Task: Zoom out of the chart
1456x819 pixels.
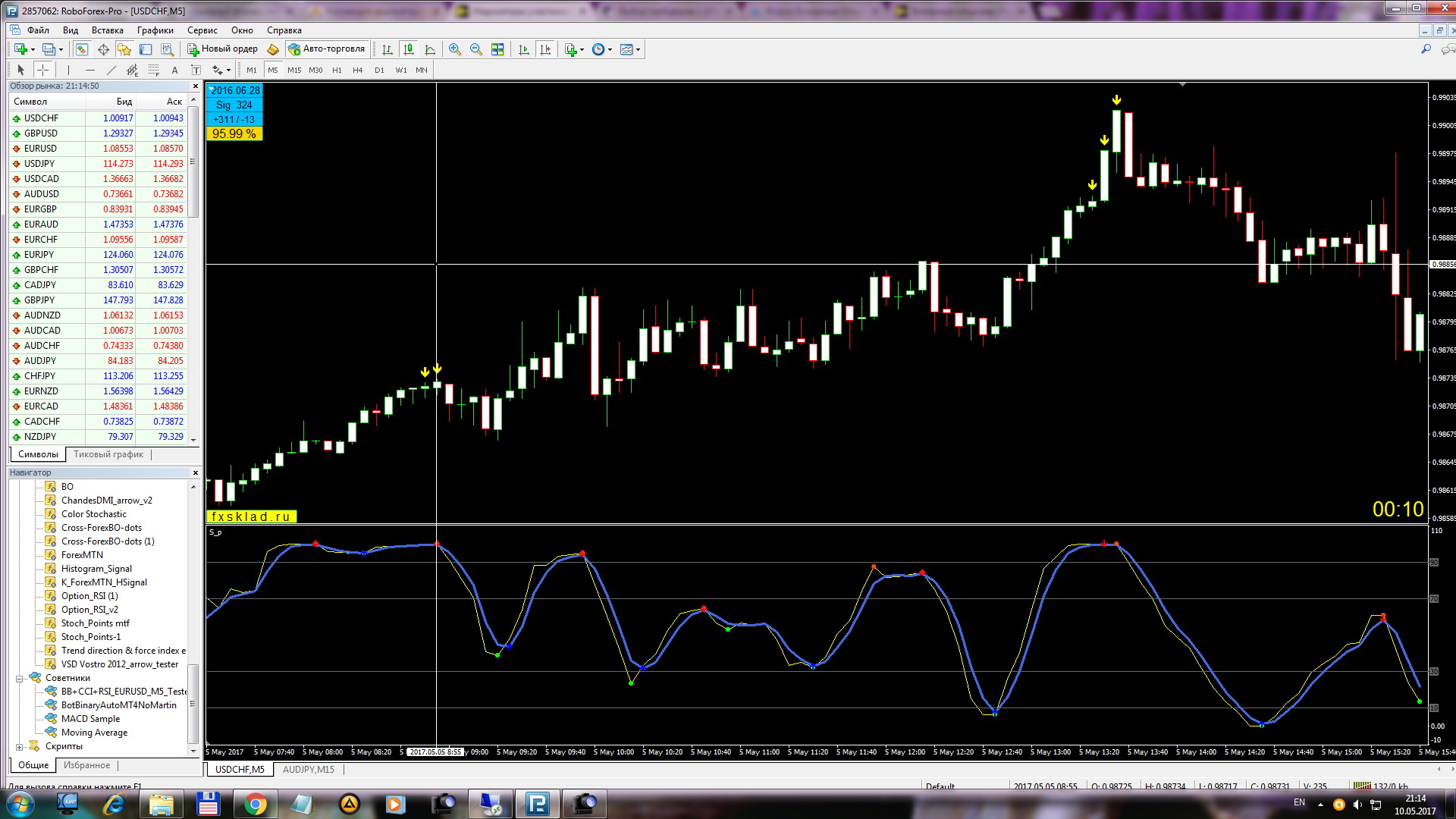Action: [476, 49]
